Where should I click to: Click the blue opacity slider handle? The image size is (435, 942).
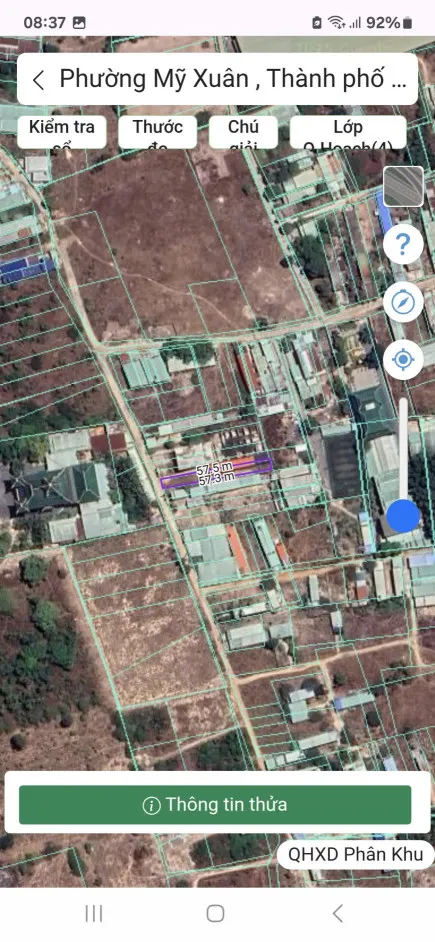click(x=403, y=516)
